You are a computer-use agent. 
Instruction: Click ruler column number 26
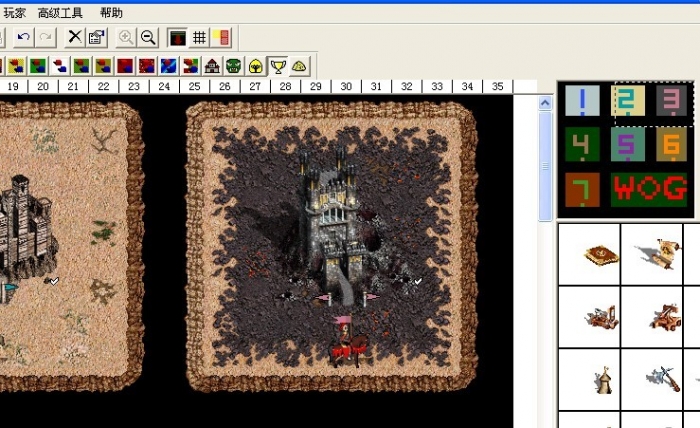225,86
